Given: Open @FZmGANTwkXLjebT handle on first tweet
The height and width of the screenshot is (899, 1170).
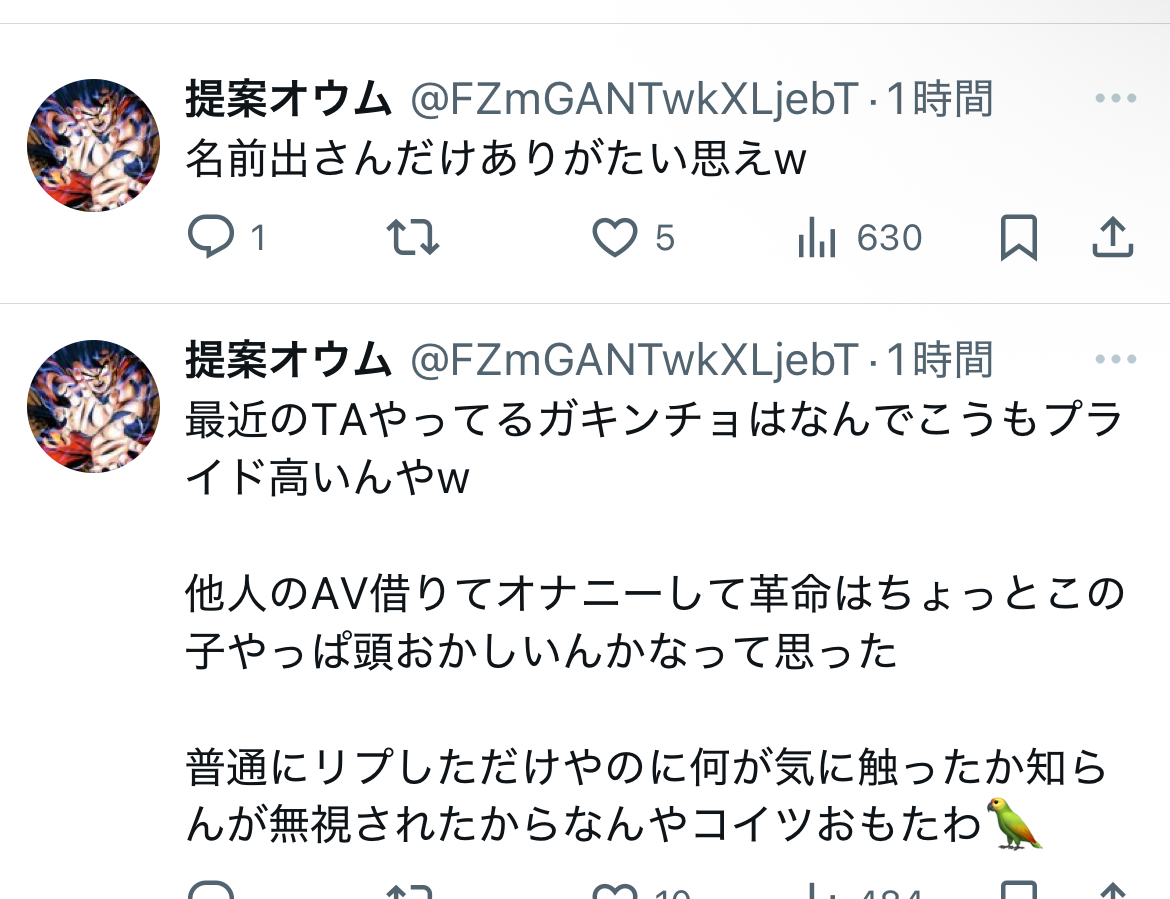Looking at the screenshot, I should coord(634,99).
